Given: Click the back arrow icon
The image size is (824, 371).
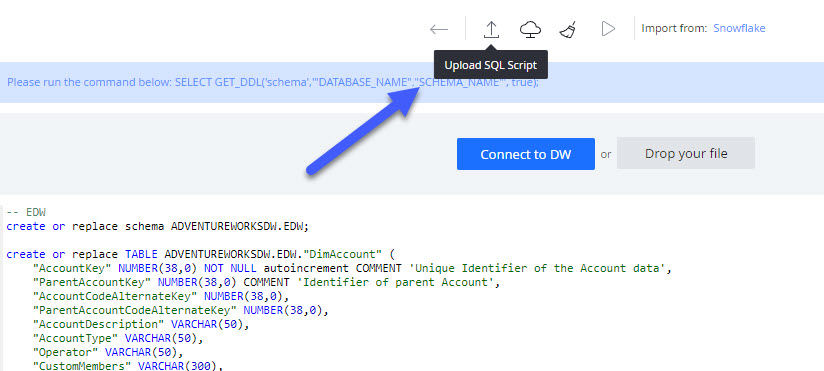Looking at the screenshot, I should coord(439,29).
